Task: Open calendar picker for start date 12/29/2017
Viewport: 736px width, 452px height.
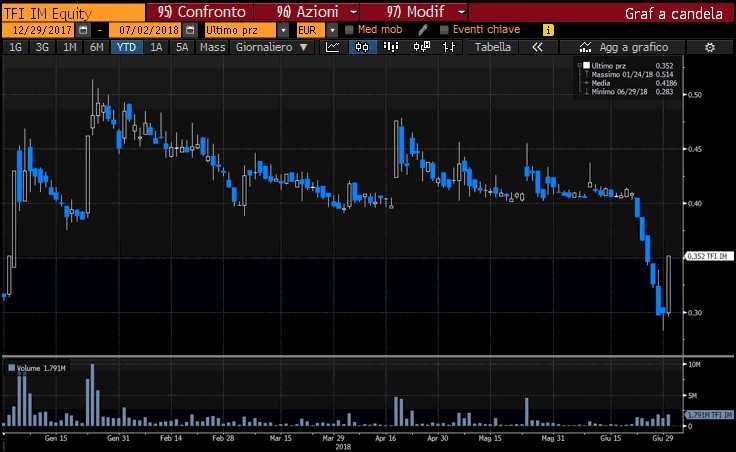Action: click(x=83, y=30)
